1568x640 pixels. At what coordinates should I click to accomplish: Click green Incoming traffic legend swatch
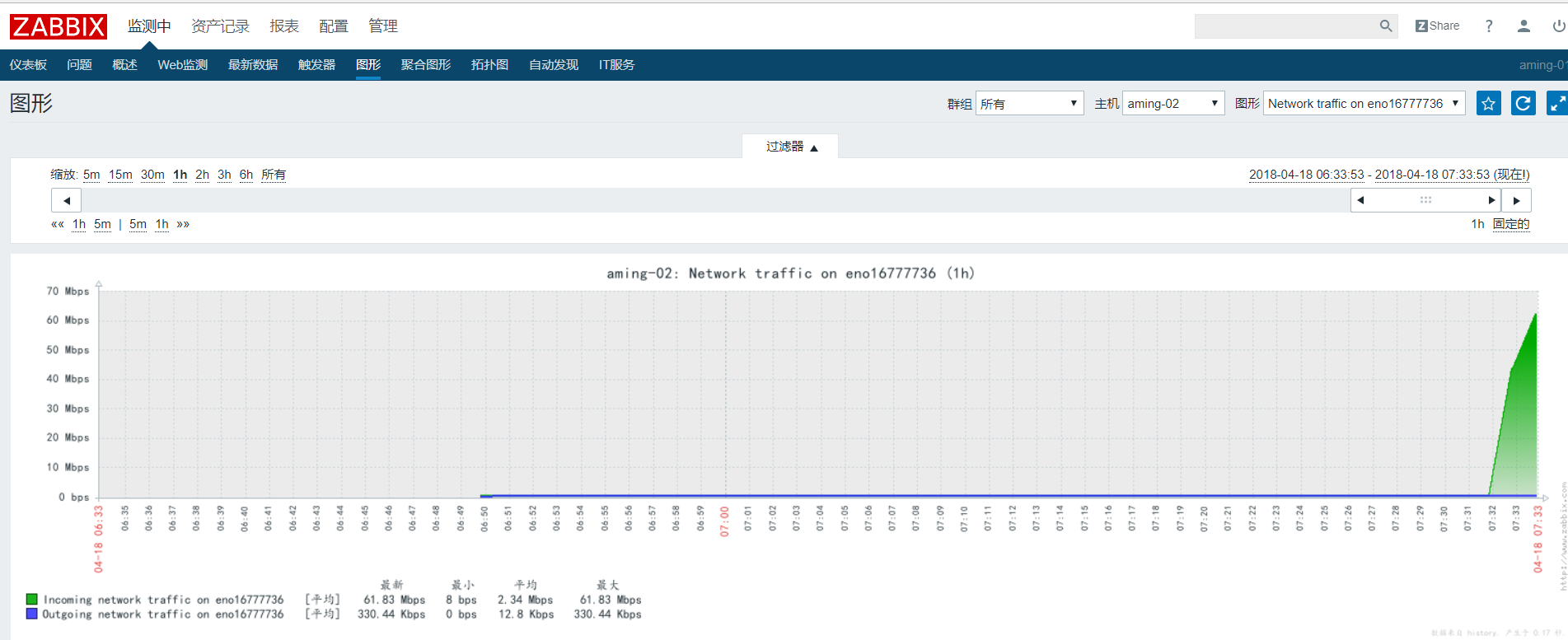pos(31,600)
